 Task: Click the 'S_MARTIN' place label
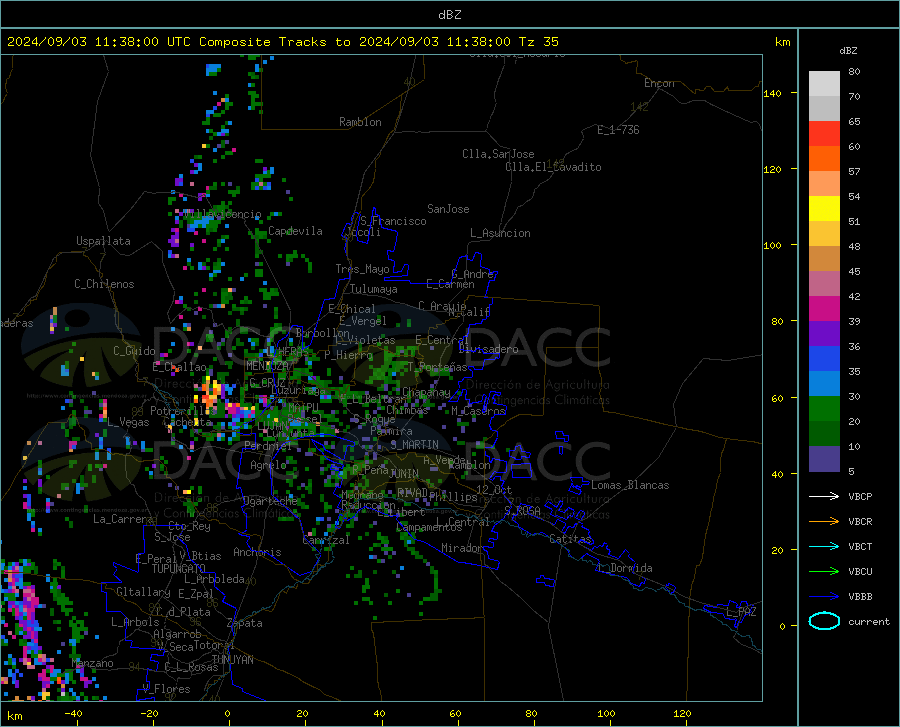pos(414,445)
